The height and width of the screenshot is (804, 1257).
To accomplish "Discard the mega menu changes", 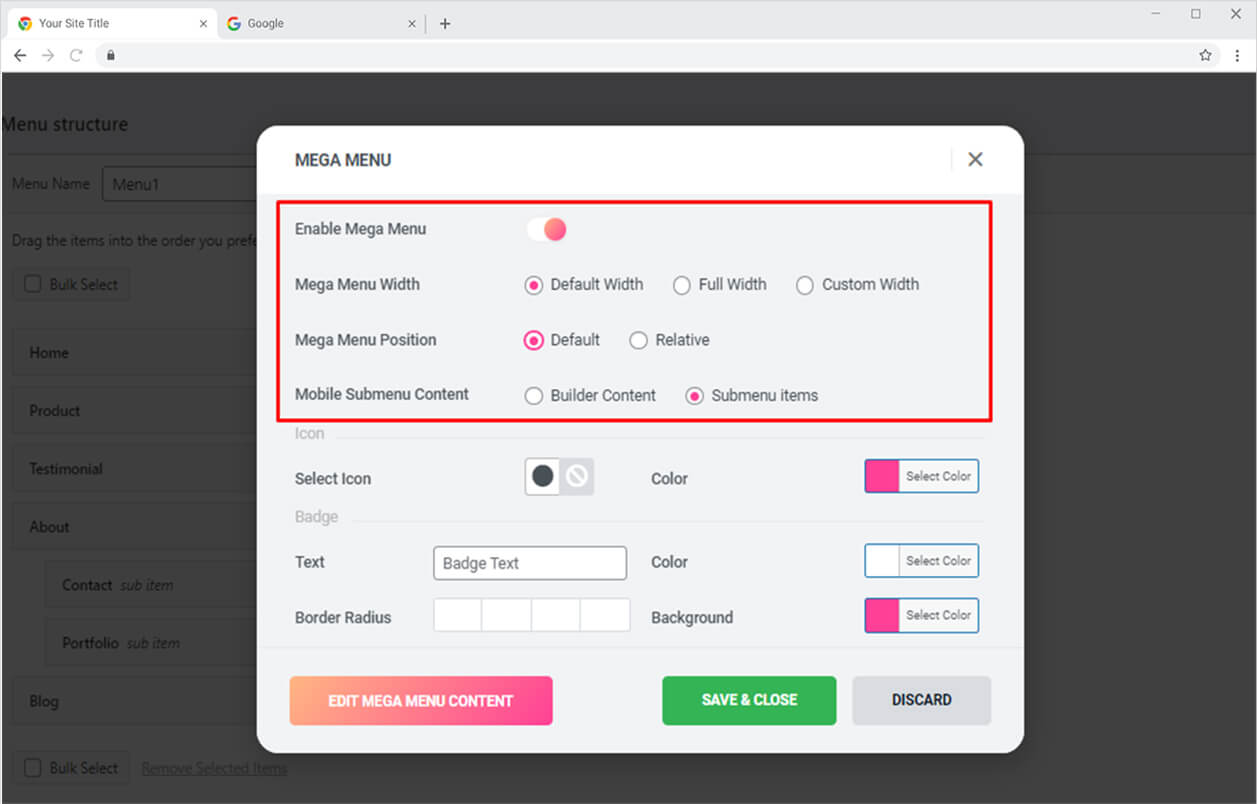I will (x=921, y=700).
